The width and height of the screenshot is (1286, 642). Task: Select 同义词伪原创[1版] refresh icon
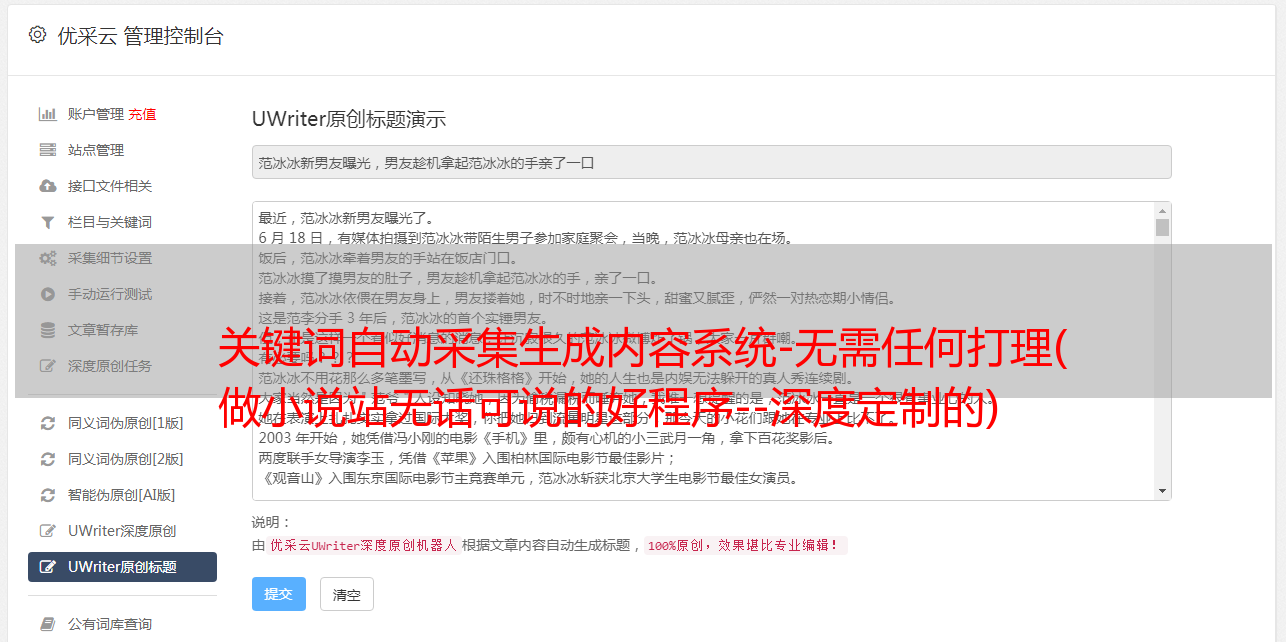coord(47,423)
